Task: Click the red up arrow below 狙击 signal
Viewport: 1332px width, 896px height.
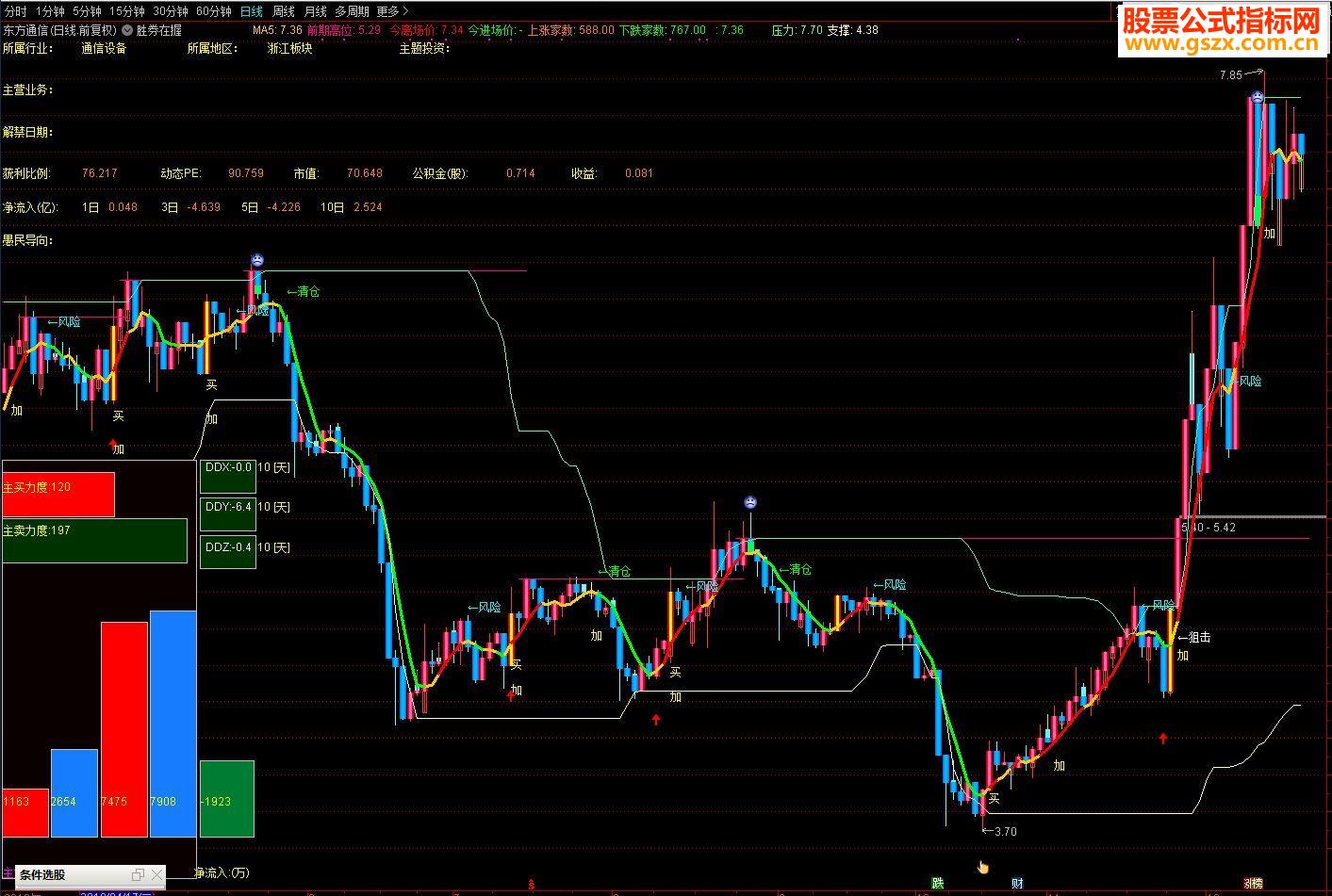Action: (1163, 739)
